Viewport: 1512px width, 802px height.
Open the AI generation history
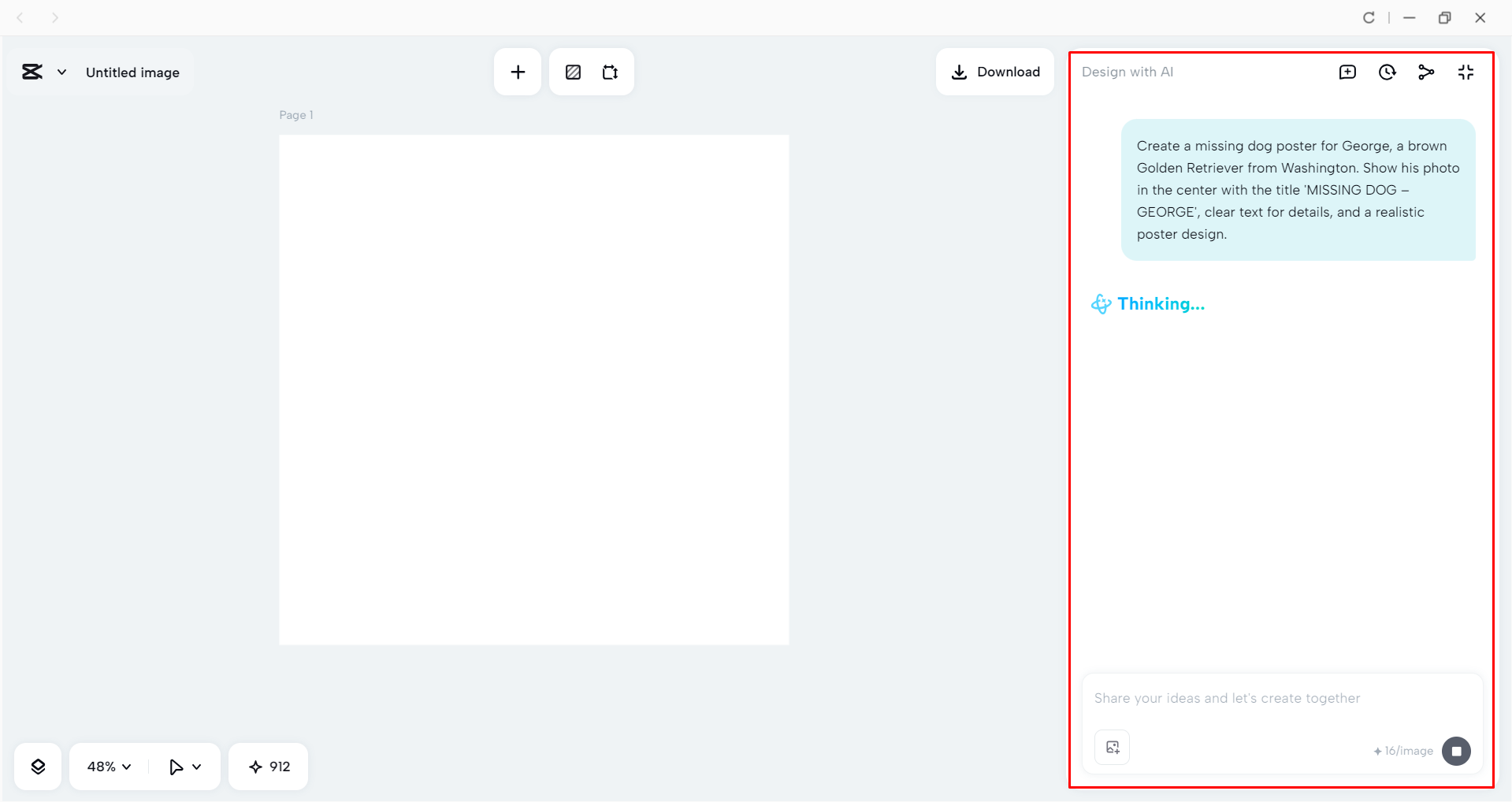click(x=1388, y=72)
